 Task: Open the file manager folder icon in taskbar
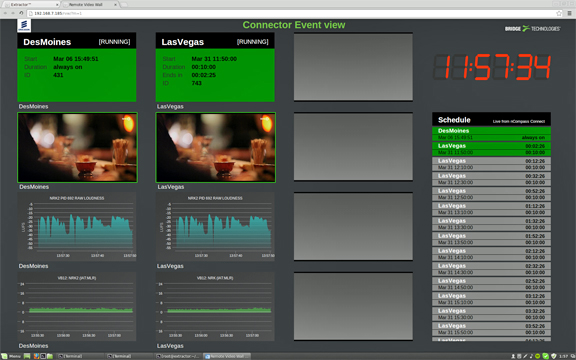point(50,356)
